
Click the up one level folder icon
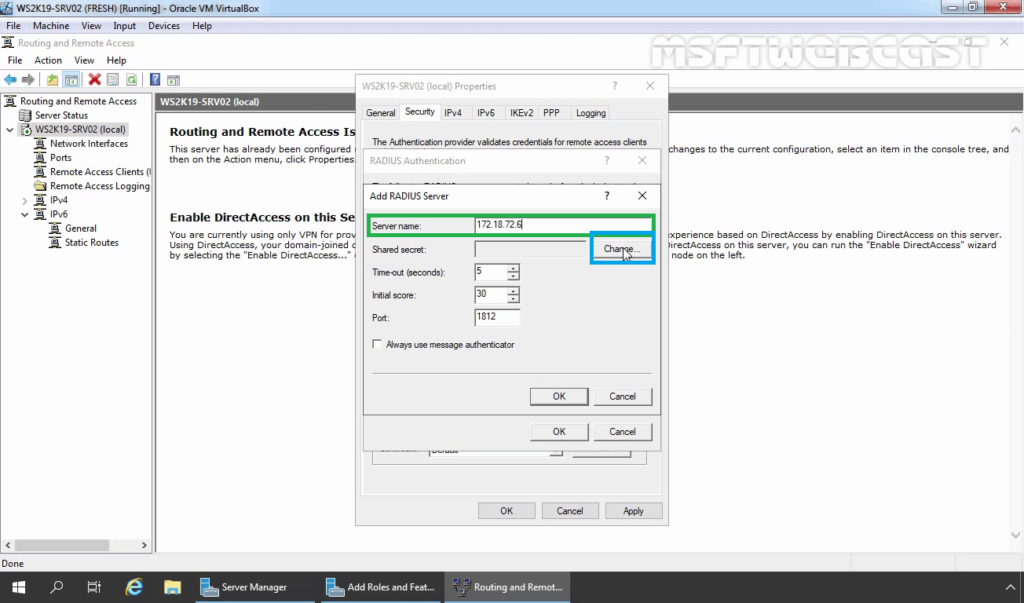click(x=52, y=80)
